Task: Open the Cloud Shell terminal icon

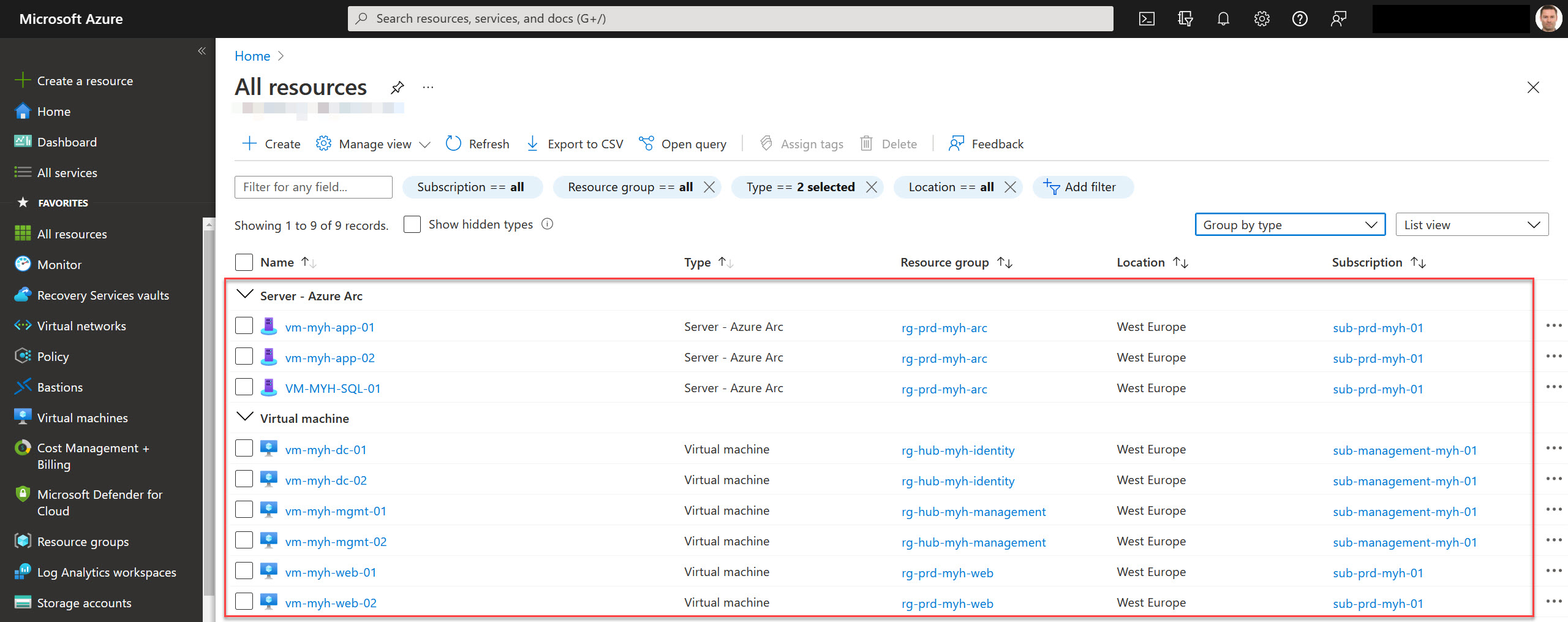Action: click(x=1147, y=18)
